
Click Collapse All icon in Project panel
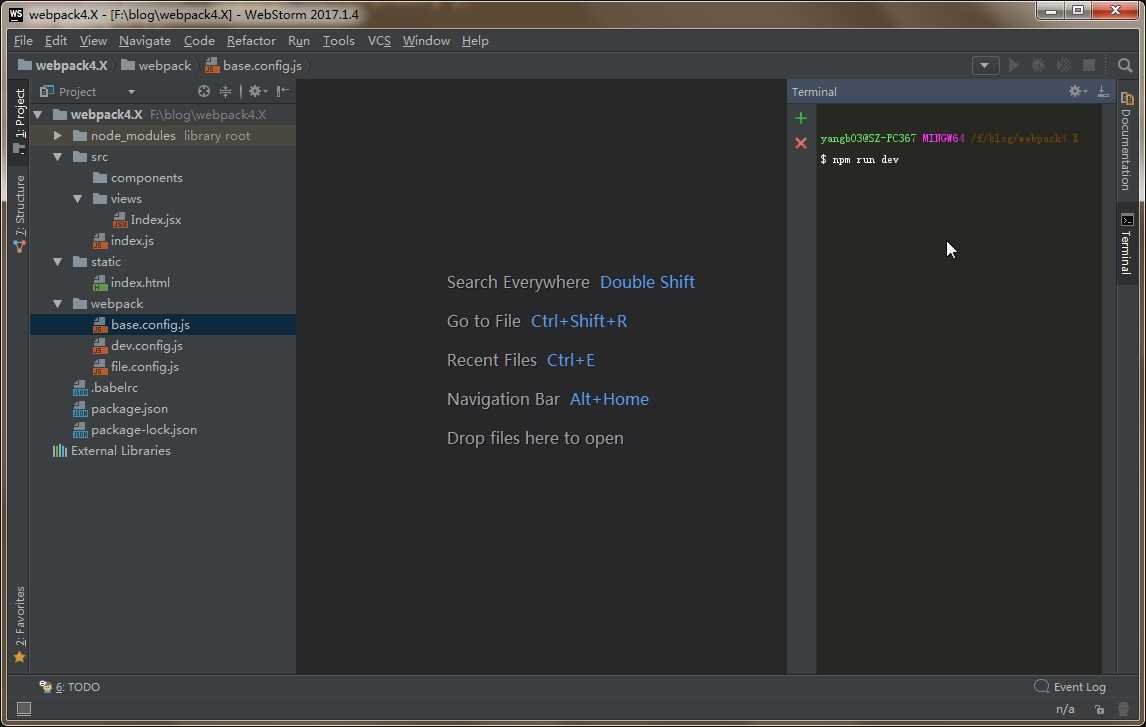coord(226,91)
